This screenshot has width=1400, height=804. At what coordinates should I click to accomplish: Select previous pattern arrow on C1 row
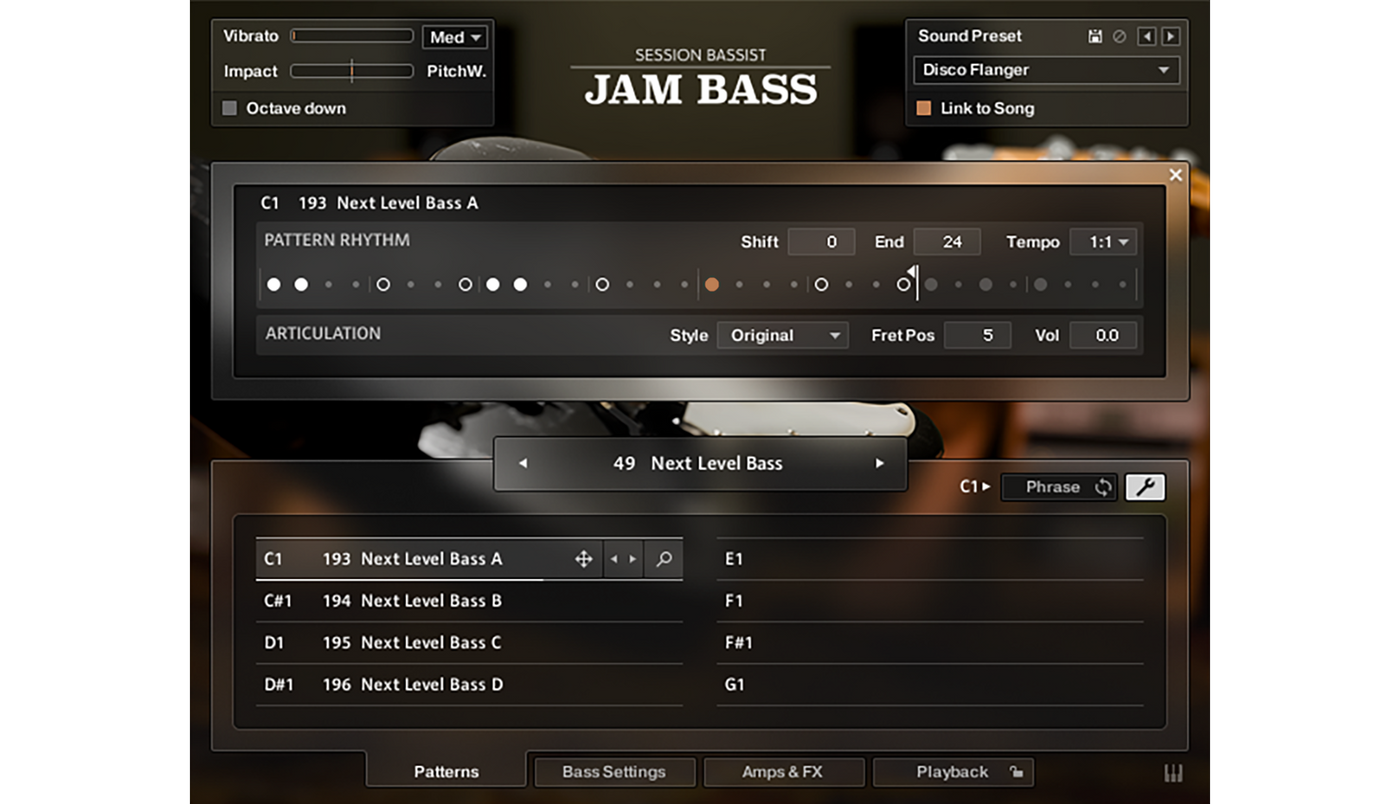coord(614,560)
